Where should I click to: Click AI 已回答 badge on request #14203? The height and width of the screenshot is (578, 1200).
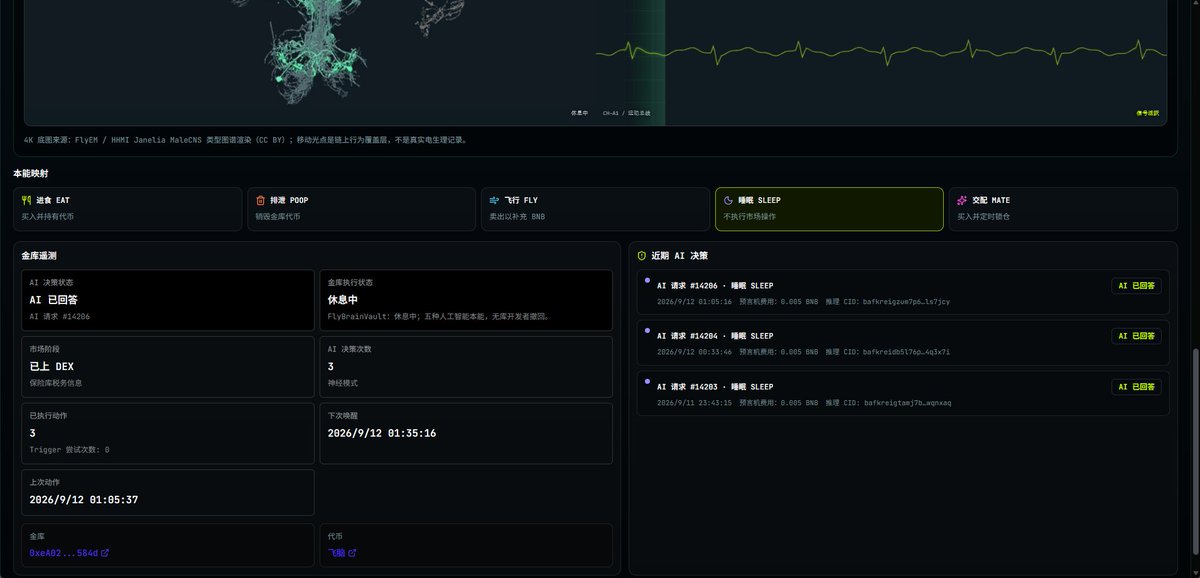click(1136, 387)
